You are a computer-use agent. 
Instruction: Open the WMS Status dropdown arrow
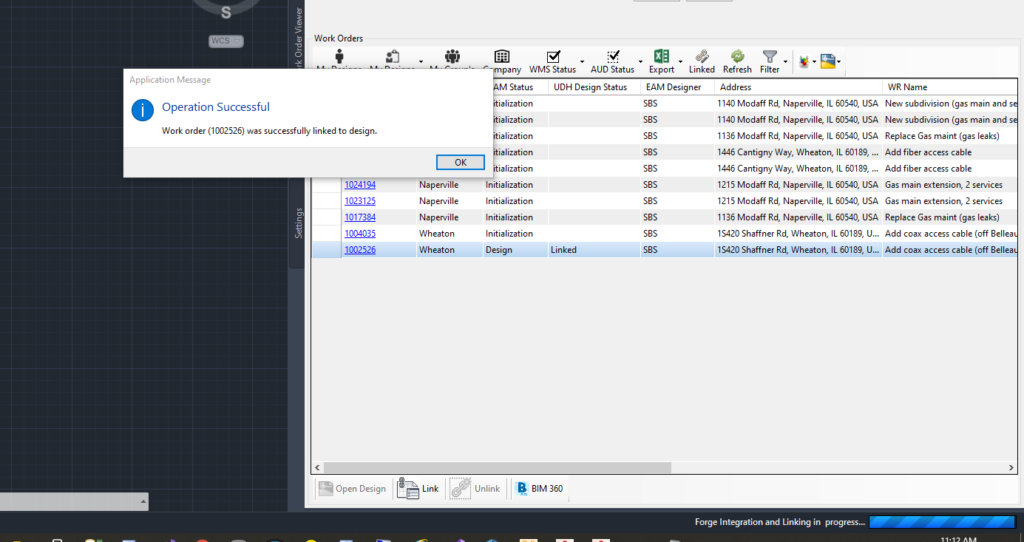582,62
